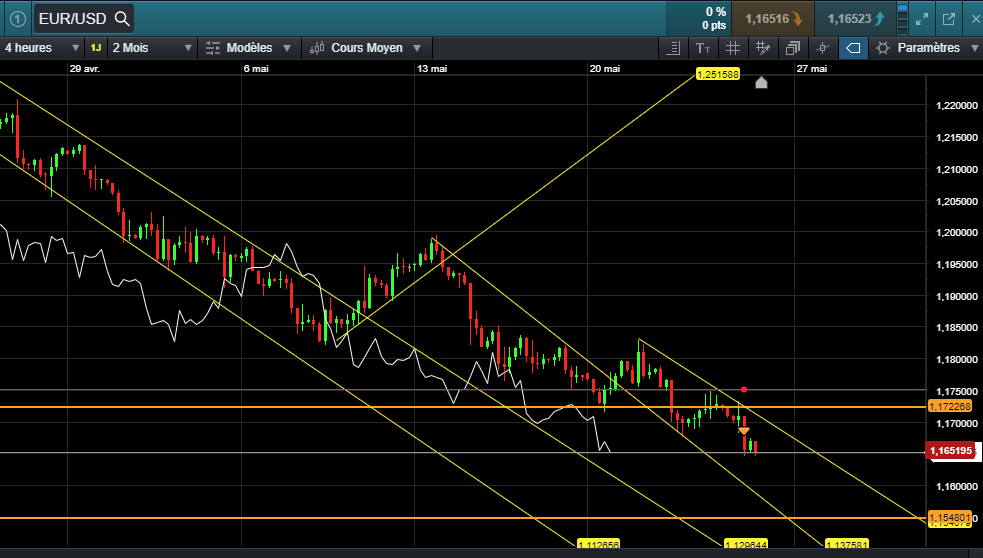Screen dimensions: 983x558
Task: Click the right-aligned lines scale icon
Action: [x=674, y=48]
